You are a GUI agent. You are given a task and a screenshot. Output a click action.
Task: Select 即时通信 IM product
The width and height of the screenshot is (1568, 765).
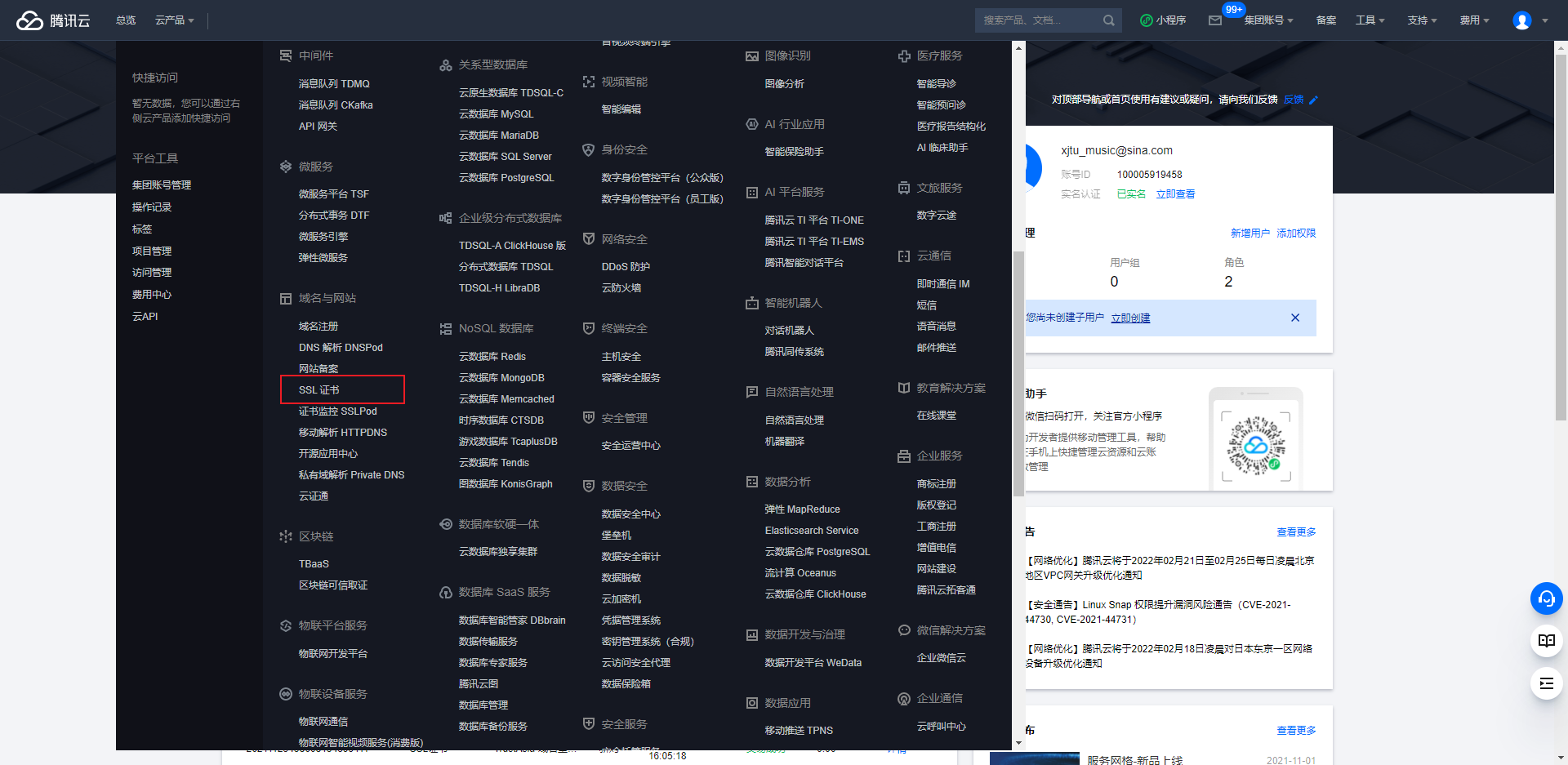click(x=943, y=284)
